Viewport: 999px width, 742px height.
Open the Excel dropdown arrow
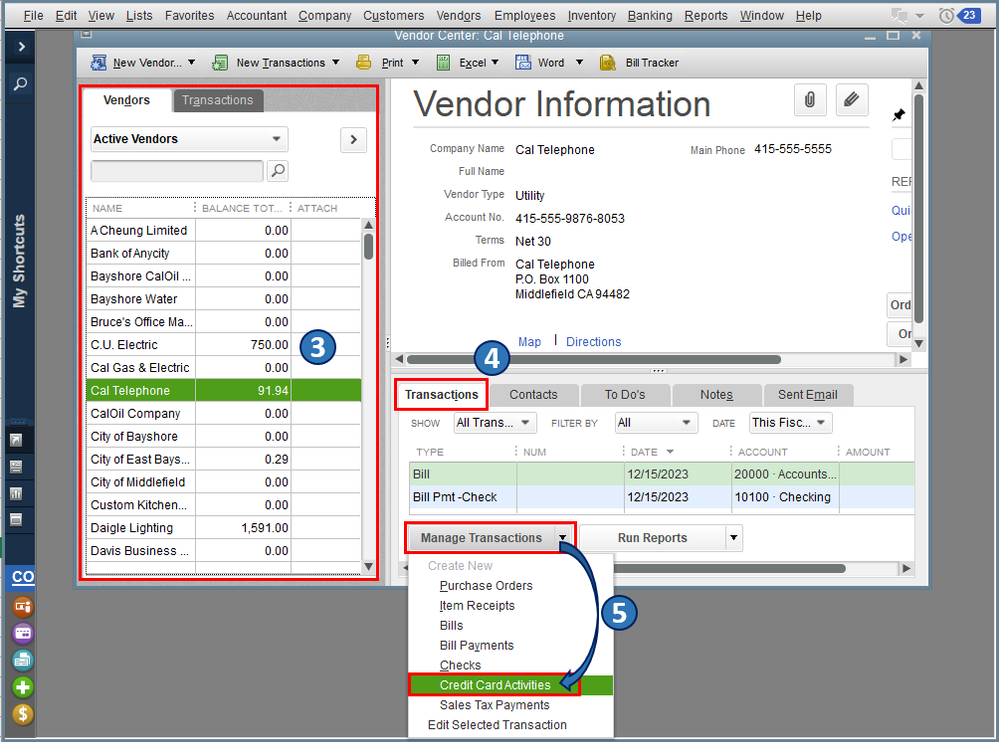coord(495,62)
